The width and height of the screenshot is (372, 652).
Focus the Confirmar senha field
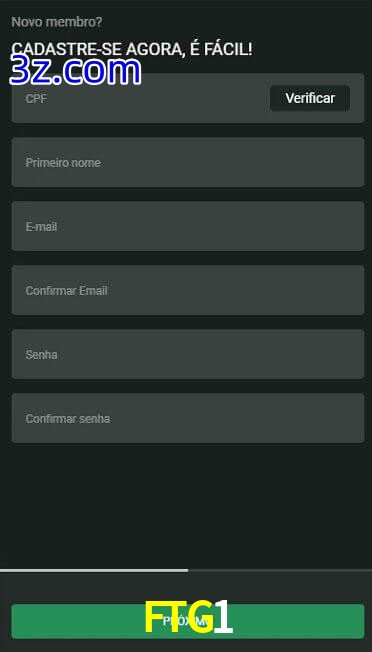click(x=188, y=418)
